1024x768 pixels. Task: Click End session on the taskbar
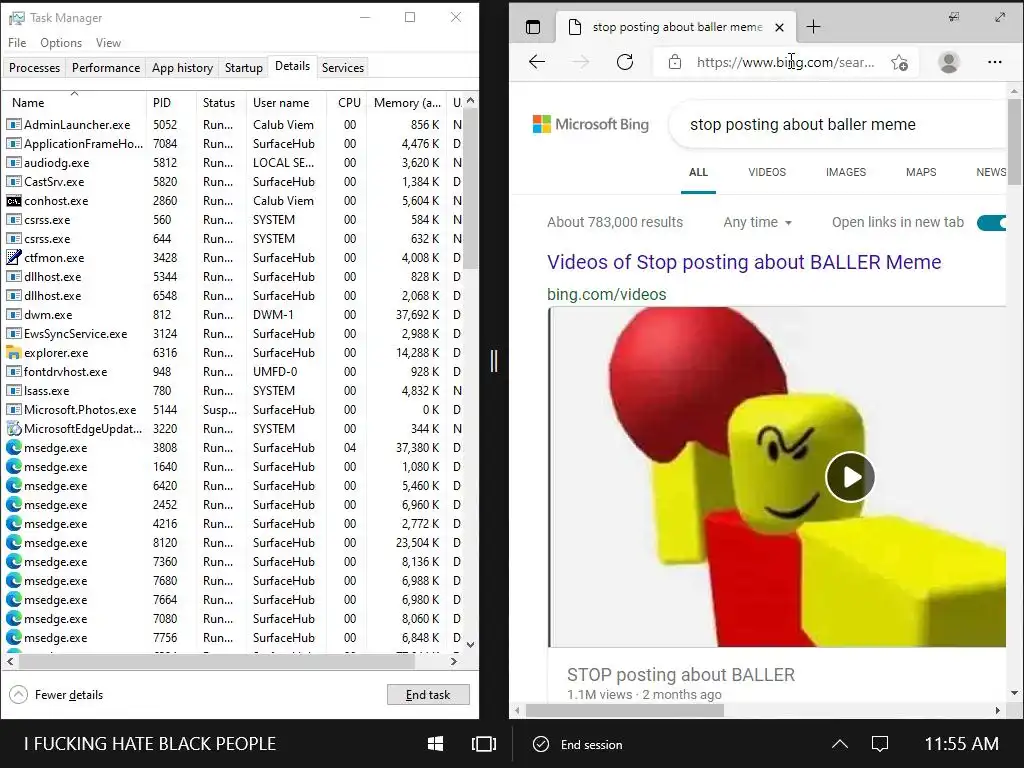pyautogui.click(x=591, y=744)
